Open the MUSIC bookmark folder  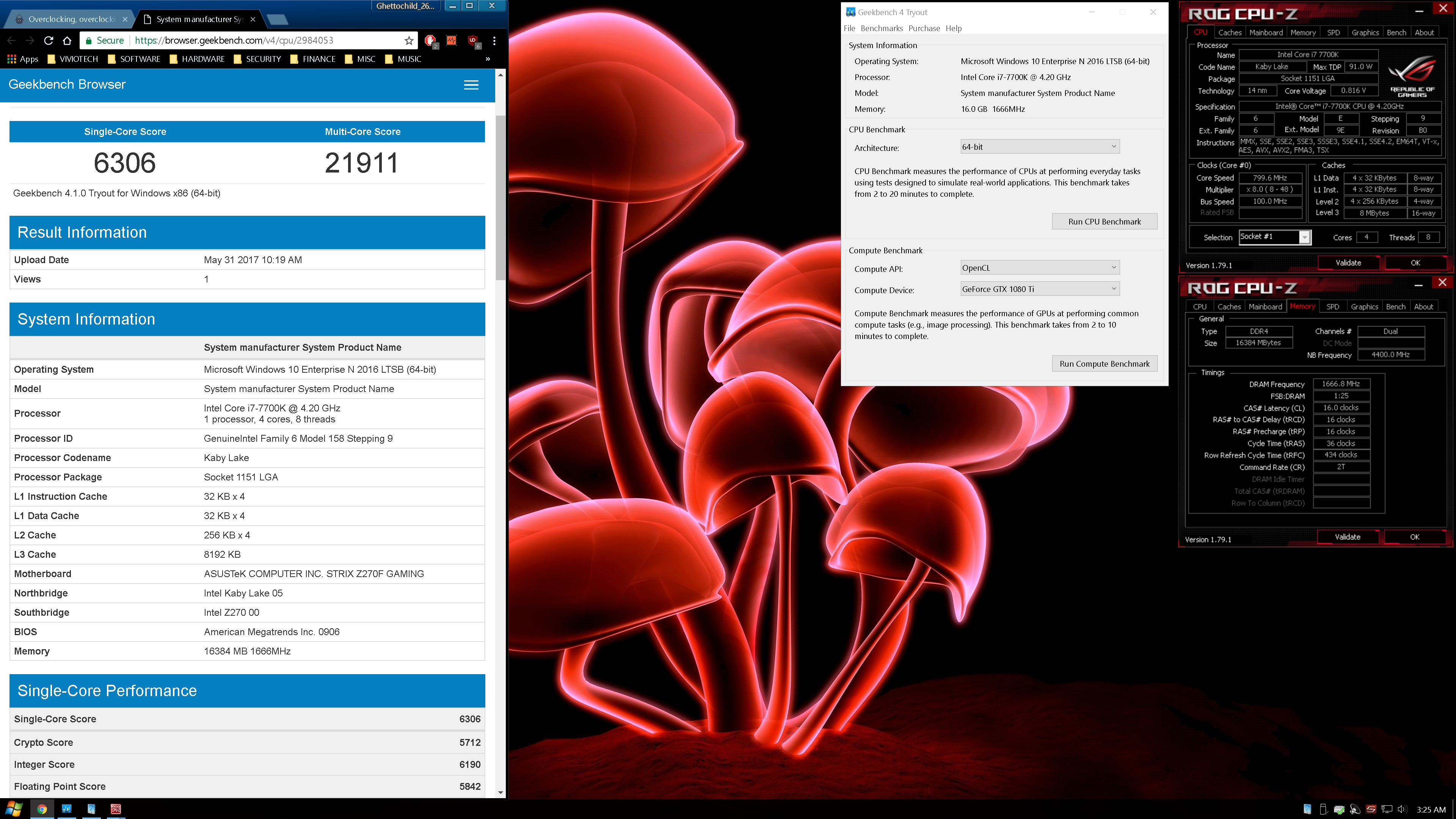click(x=403, y=59)
